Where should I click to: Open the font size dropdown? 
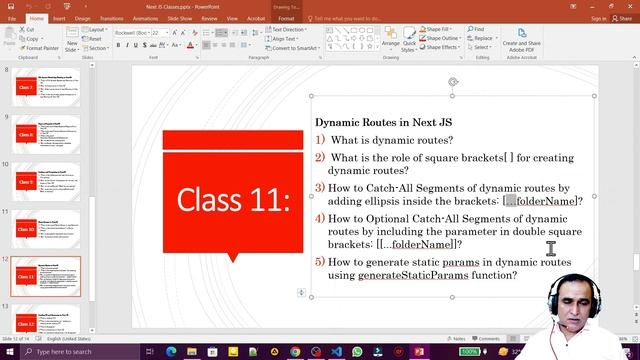pyautogui.click(x=167, y=33)
